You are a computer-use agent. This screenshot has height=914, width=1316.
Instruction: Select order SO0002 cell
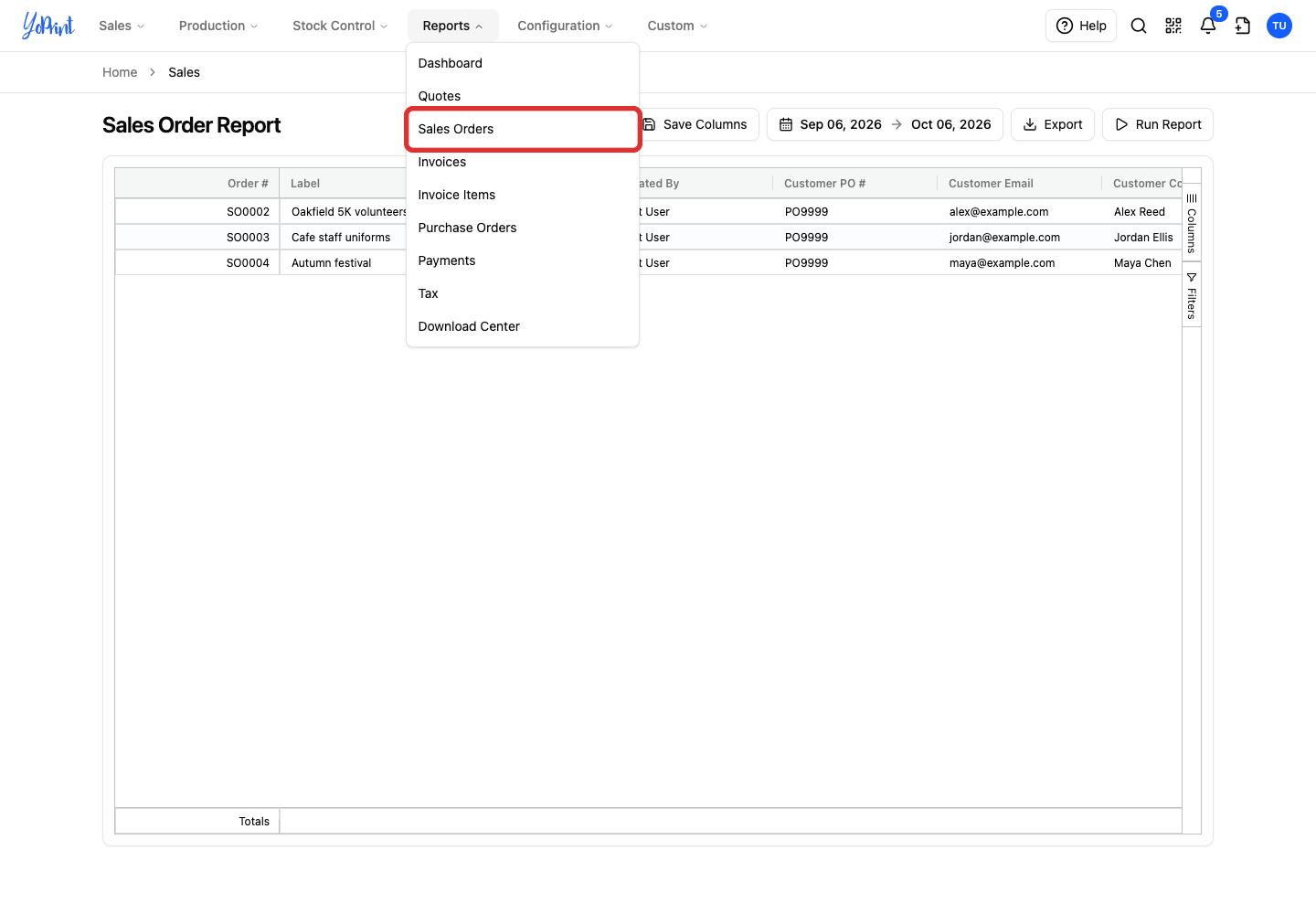pyautogui.click(x=197, y=211)
